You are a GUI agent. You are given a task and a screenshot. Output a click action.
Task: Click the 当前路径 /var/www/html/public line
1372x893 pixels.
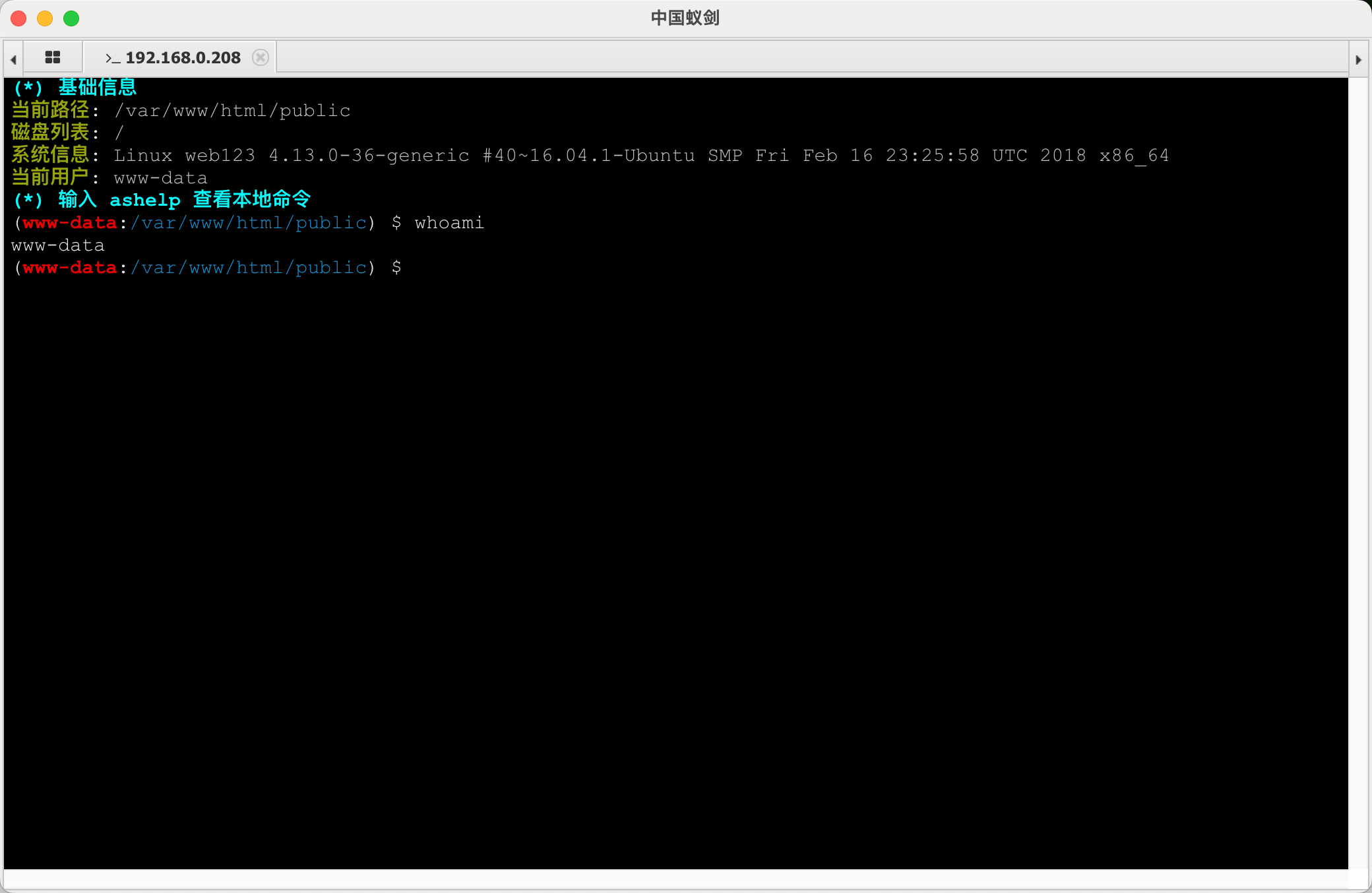point(181,110)
